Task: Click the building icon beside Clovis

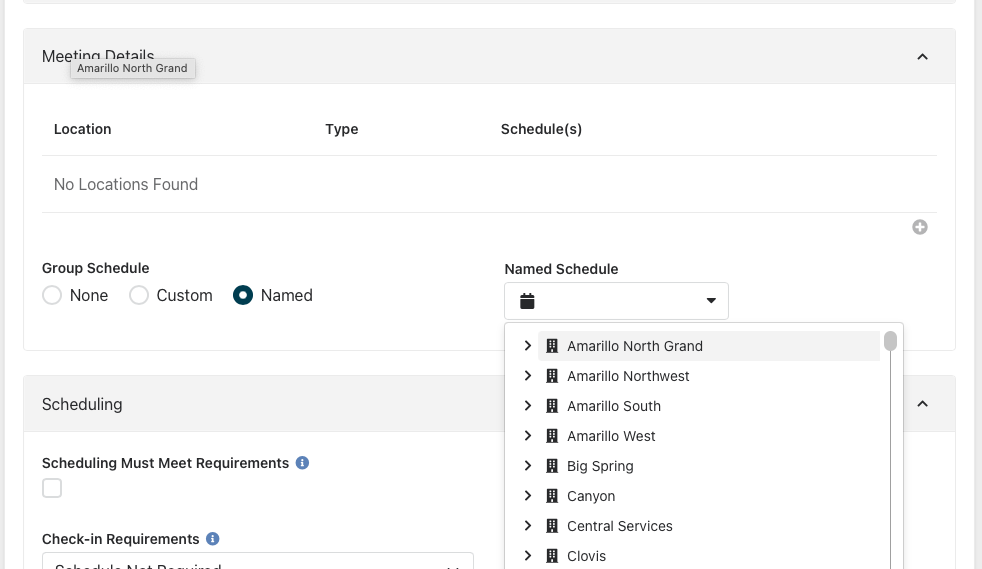Action: (x=551, y=556)
